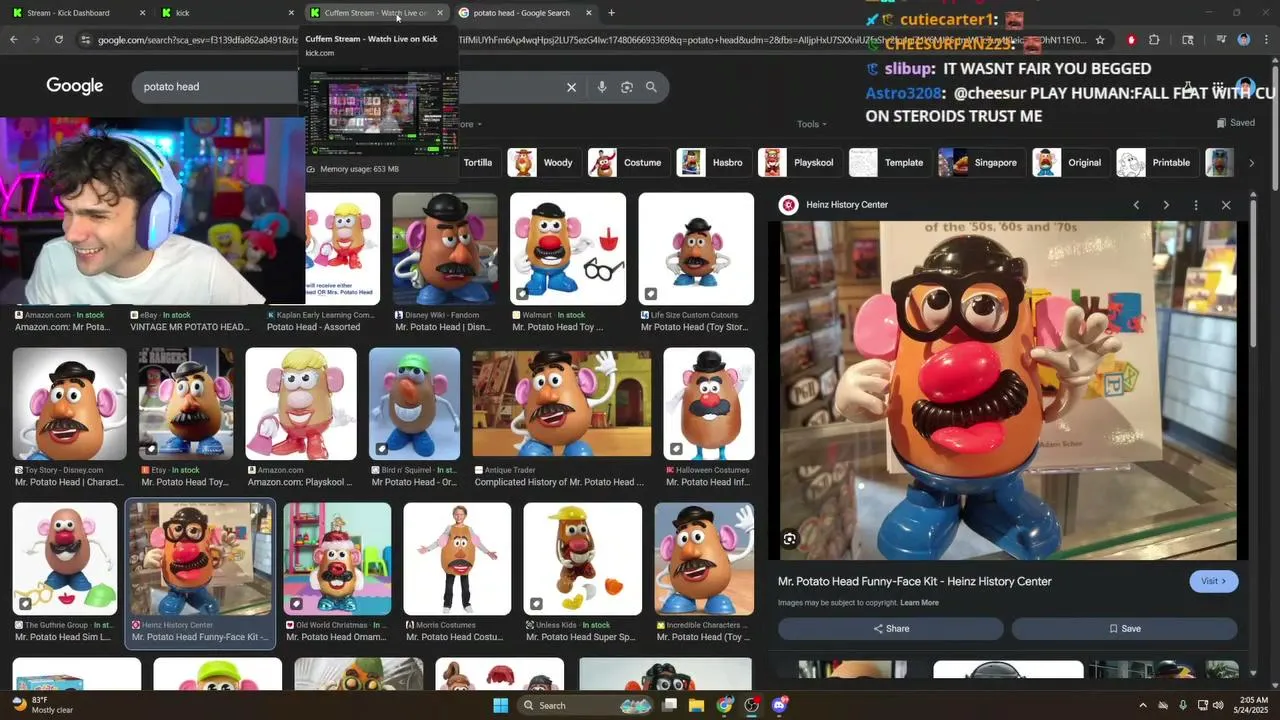Filter images by the Original chip
Image resolution: width=1280 pixels, height=720 pixels.
tap(1069, 163)
